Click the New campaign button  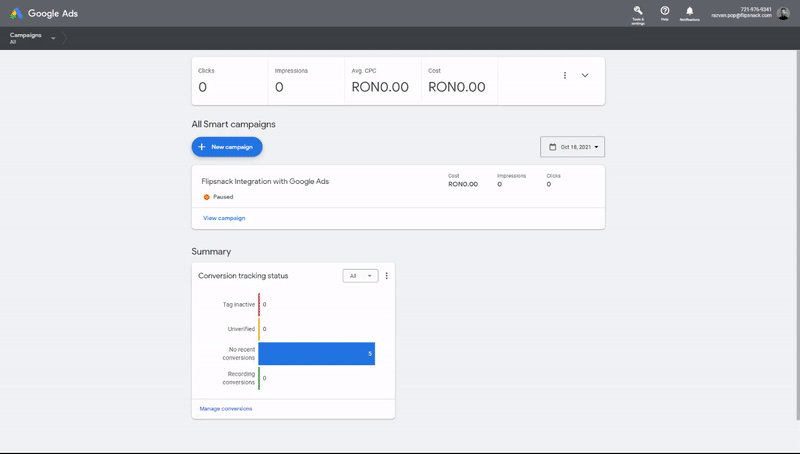coord(227,147)
